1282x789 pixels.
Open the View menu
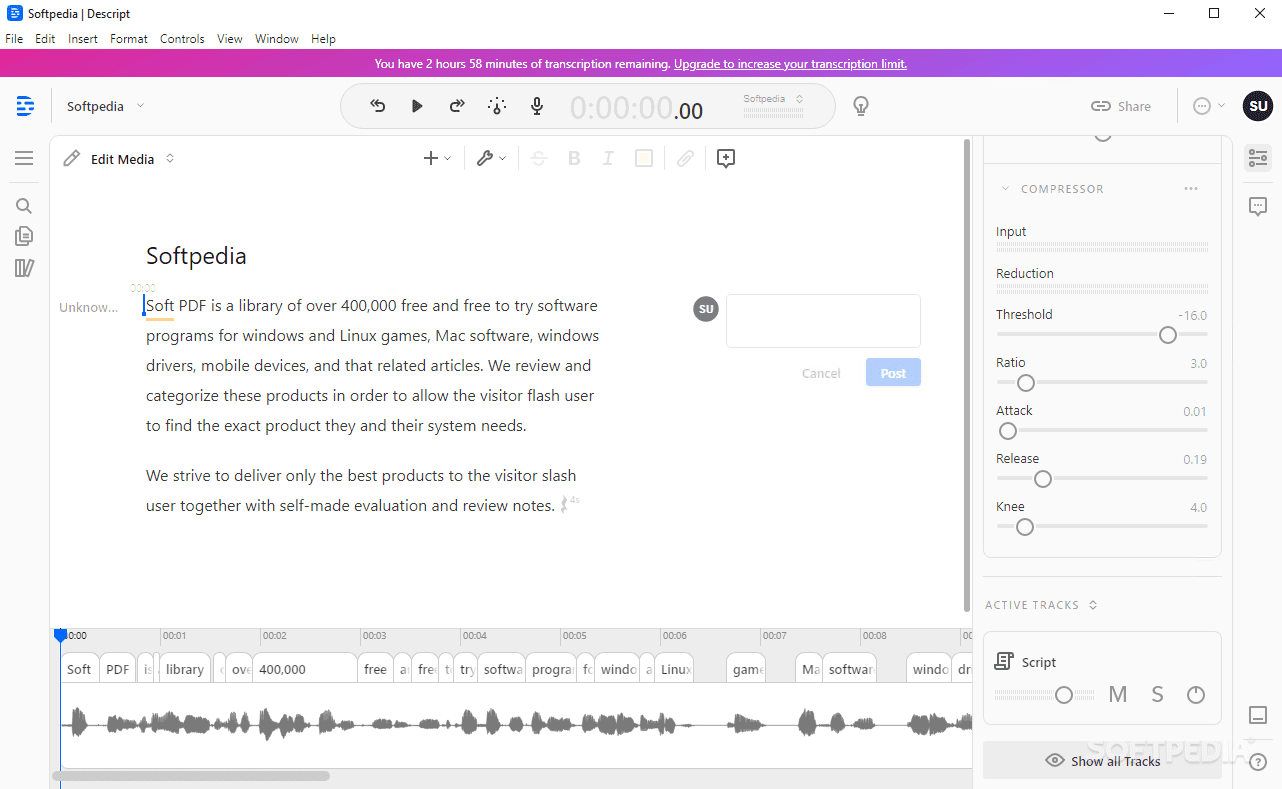(230, 39)
